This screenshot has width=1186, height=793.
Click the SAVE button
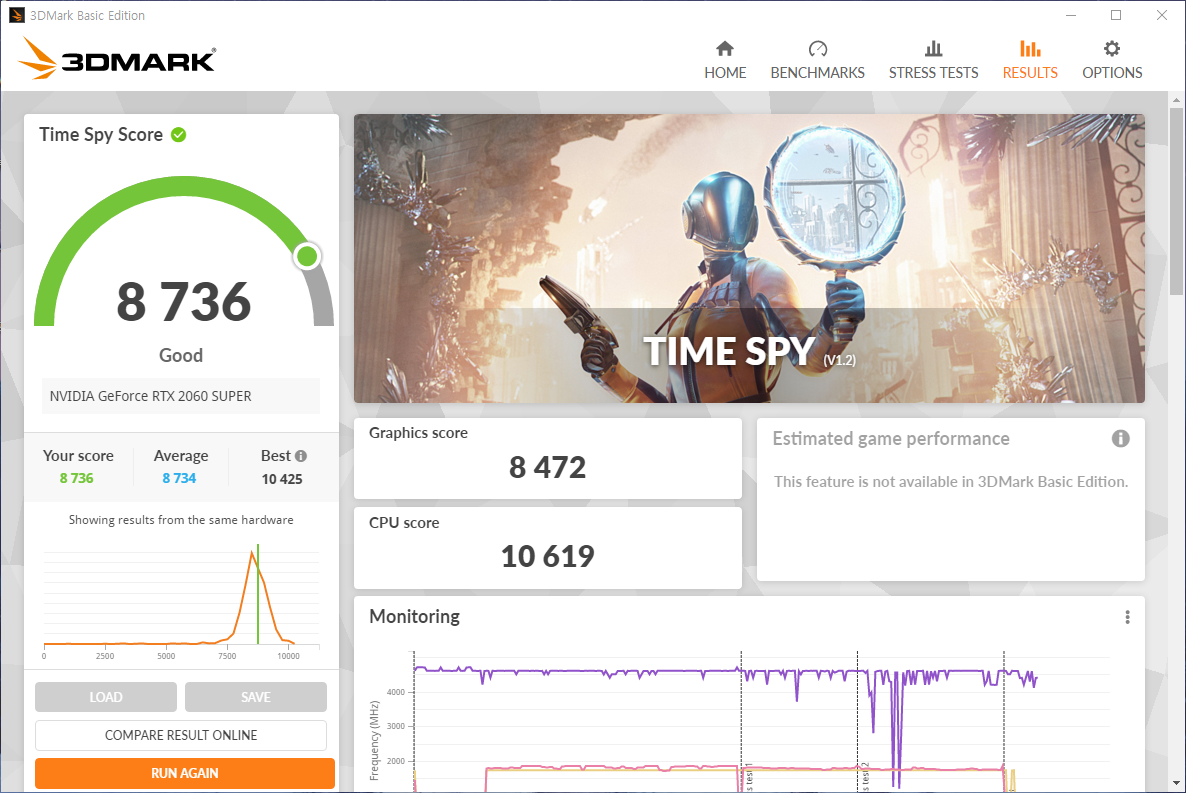click(x=256, y=697)
